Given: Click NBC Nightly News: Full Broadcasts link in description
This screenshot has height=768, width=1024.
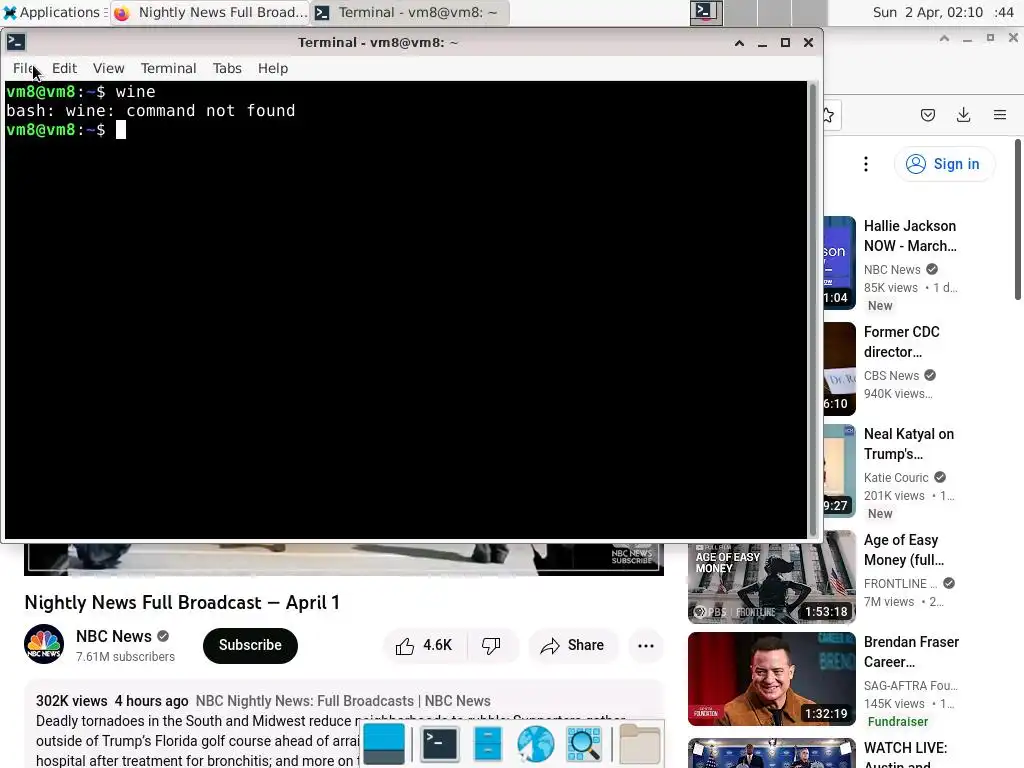Looking at the screenshot, I should coord(343,701).
